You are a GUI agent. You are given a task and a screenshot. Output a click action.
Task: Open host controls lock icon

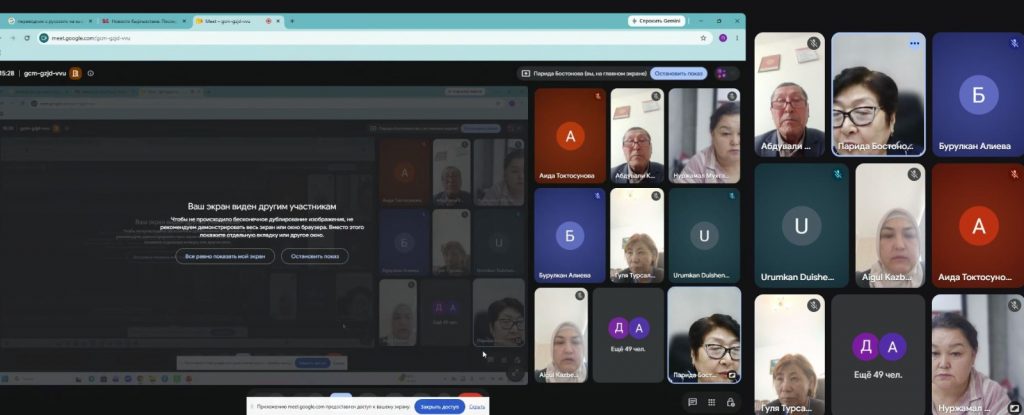pyautogui.click(x=731, y=402)
